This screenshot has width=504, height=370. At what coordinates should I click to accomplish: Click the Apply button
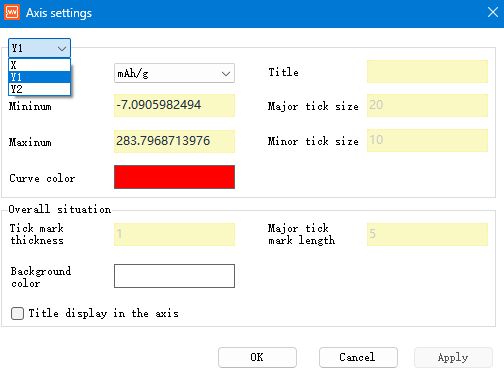pyautogui.click(x=453, y=357)
